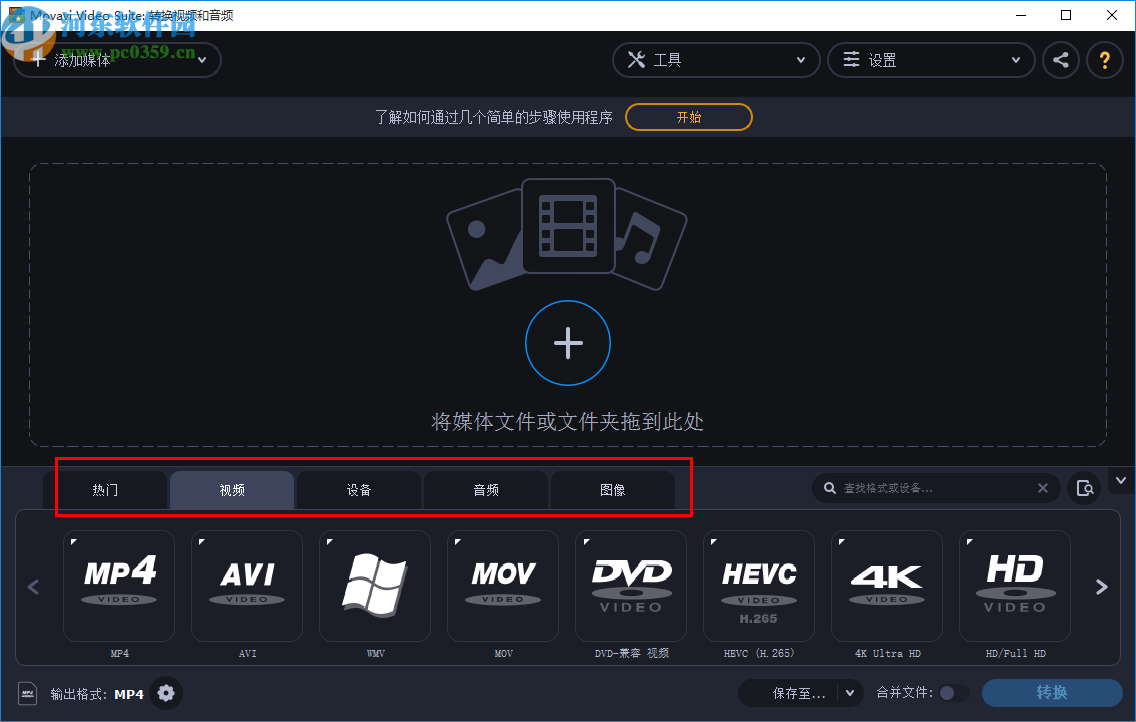Click the share icon in top bar
This screenshot has width=1136, height=722.
tap(1061, 60)
